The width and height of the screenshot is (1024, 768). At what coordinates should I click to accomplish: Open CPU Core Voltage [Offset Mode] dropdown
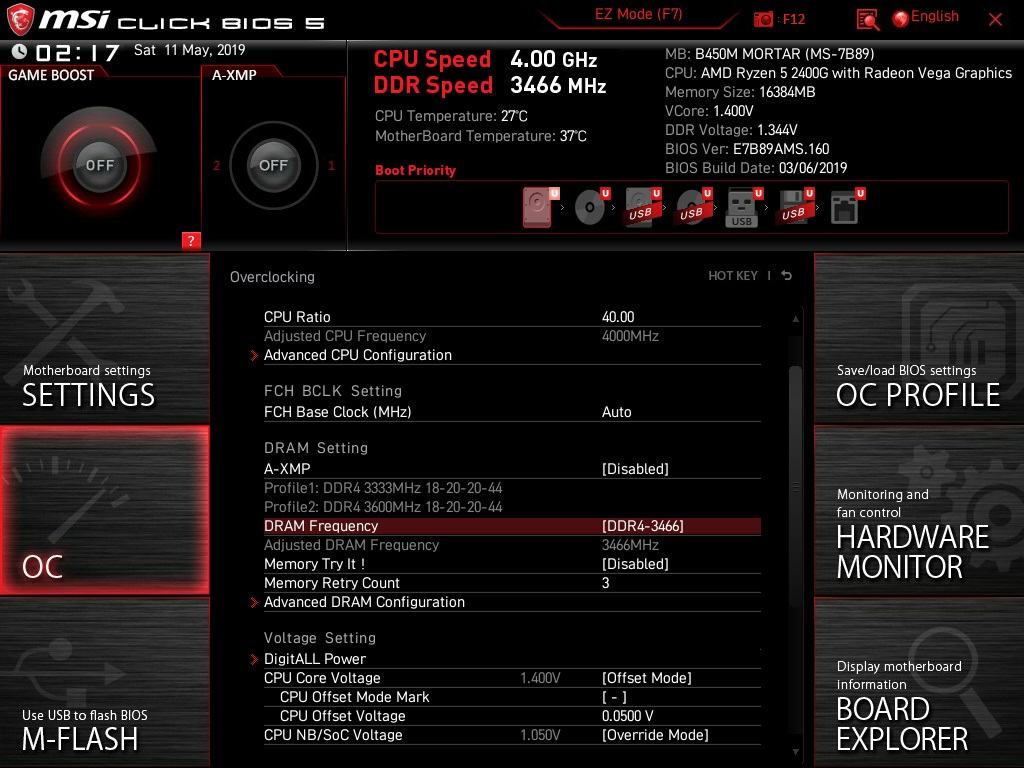(x=647, y=678)
